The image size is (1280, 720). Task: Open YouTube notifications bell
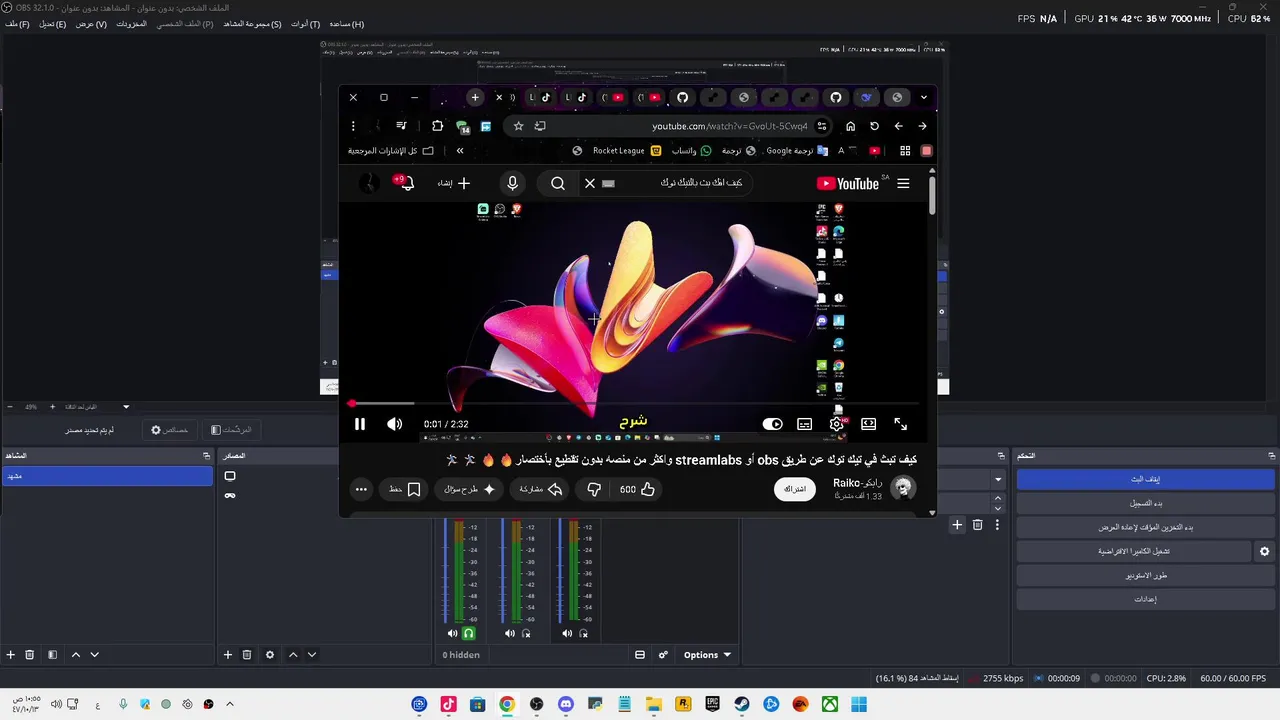[407, 183]
